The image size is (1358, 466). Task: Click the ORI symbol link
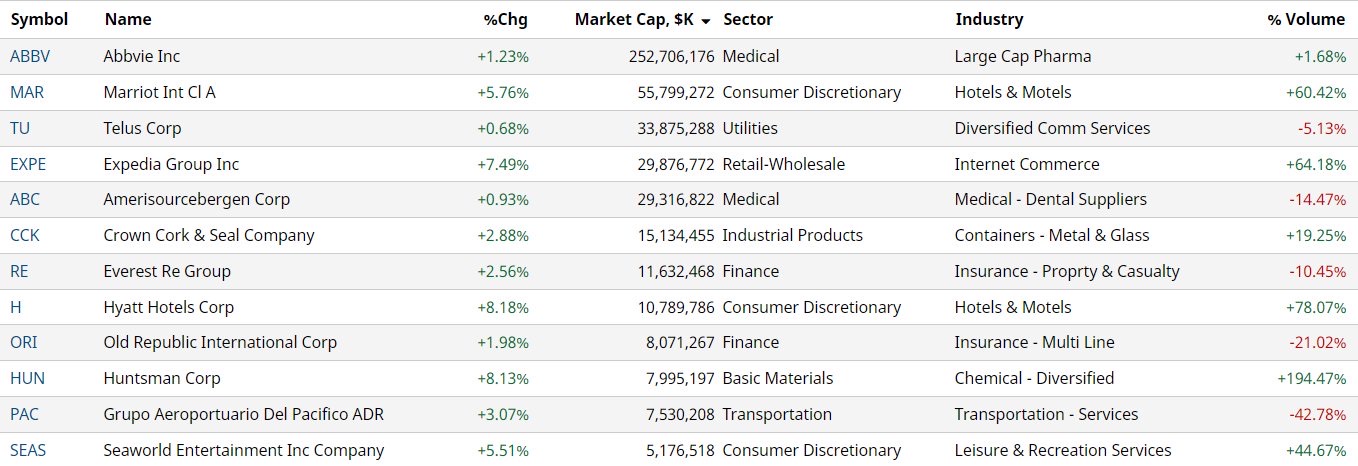24,342
